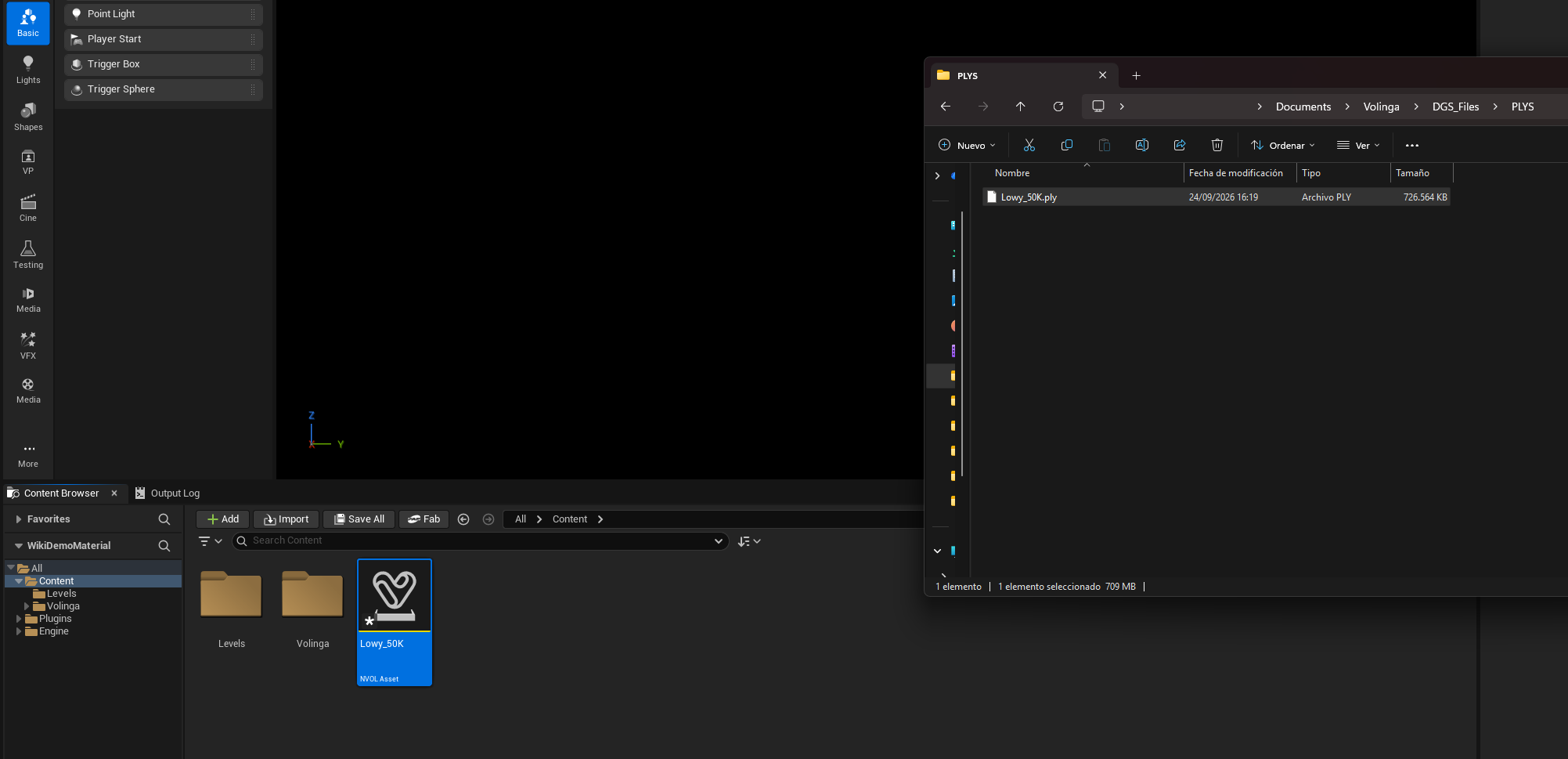Select the Trigger Sphere actor entry
Screen dimensions: 1568x759
click(x=164, y=89)
